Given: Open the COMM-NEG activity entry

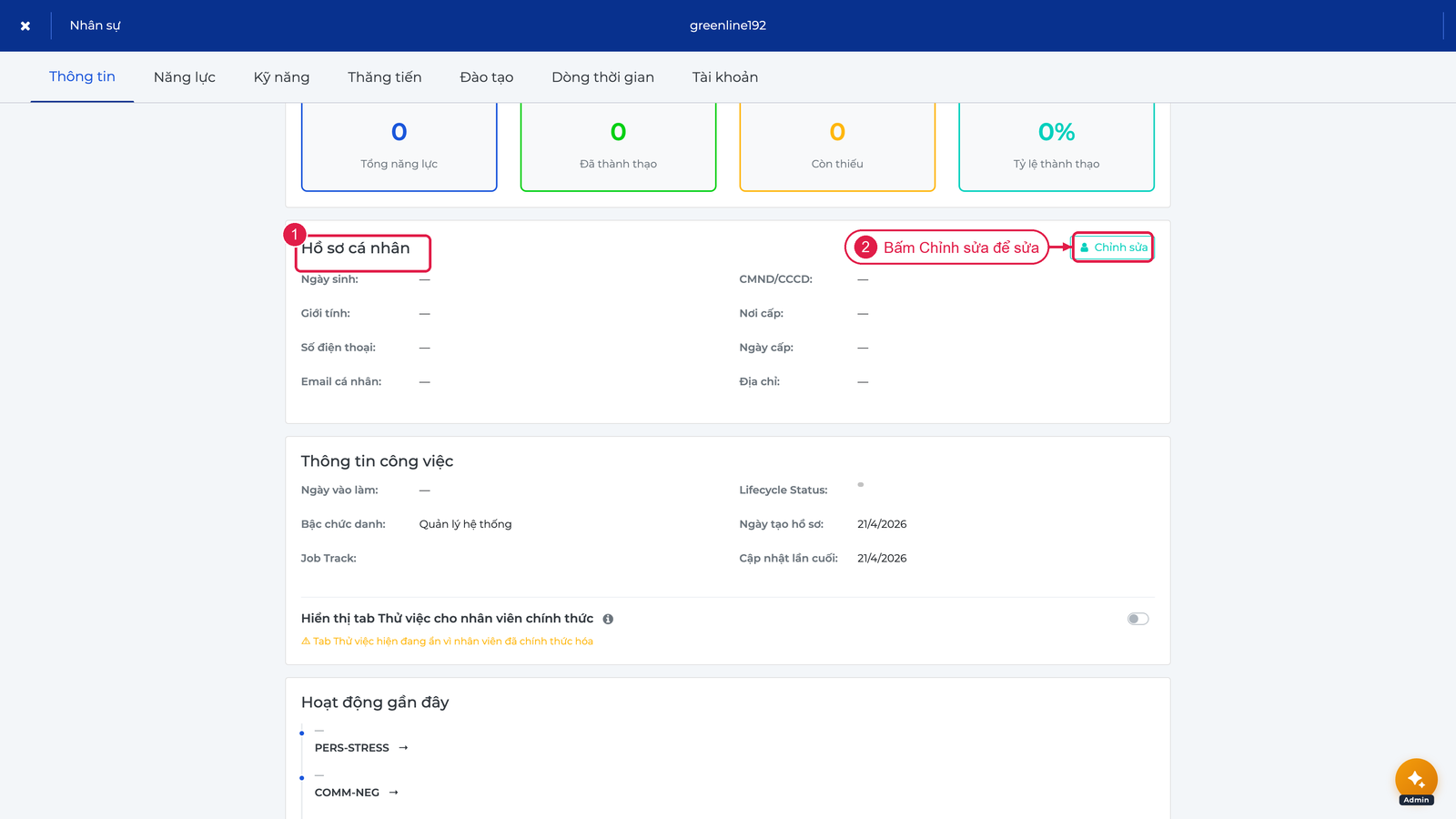Looking at the screenshot, I should pyautogui.click(x=347, y=793).
